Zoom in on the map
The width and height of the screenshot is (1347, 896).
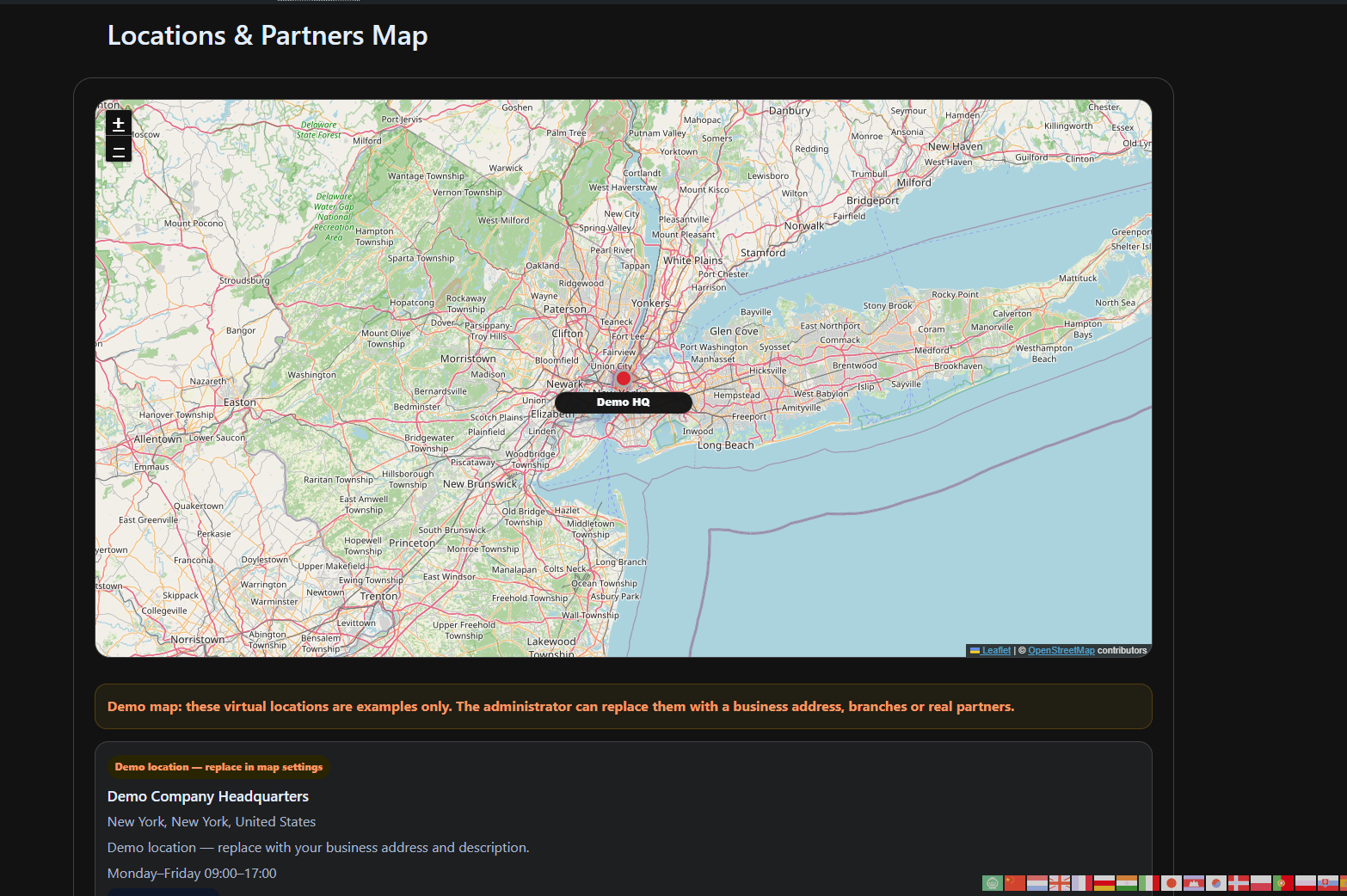[x=119, y=124]
